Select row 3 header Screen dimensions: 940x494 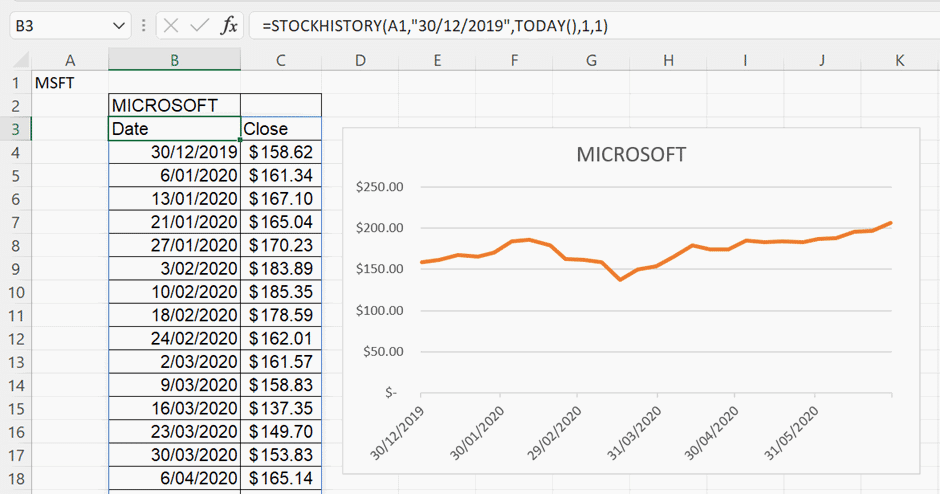16,128
